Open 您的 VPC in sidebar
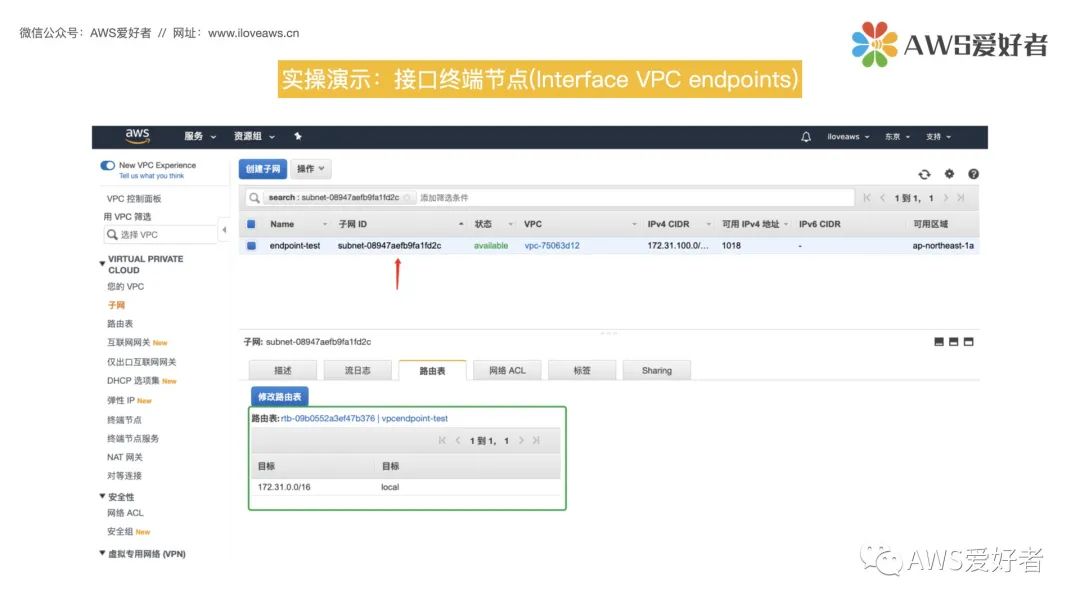This screenshot has width=1080, height=608. coord(125,286)
